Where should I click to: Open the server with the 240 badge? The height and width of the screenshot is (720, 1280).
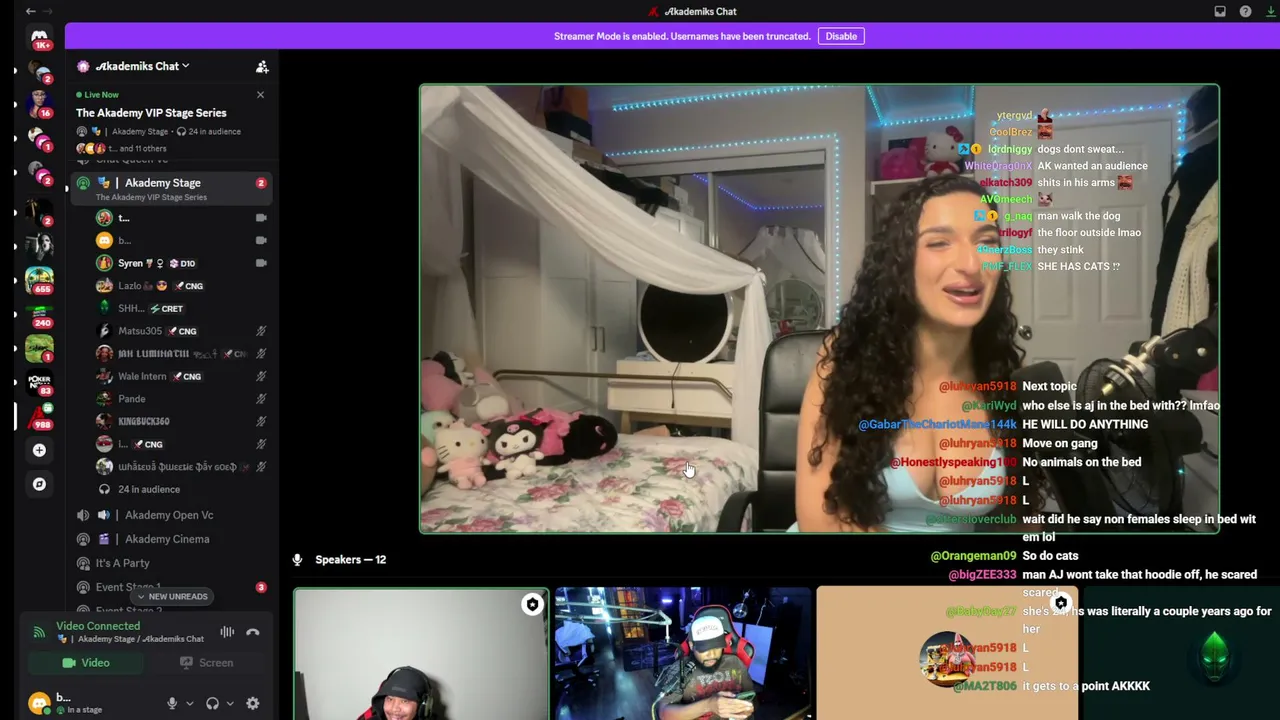pos(39,315)
